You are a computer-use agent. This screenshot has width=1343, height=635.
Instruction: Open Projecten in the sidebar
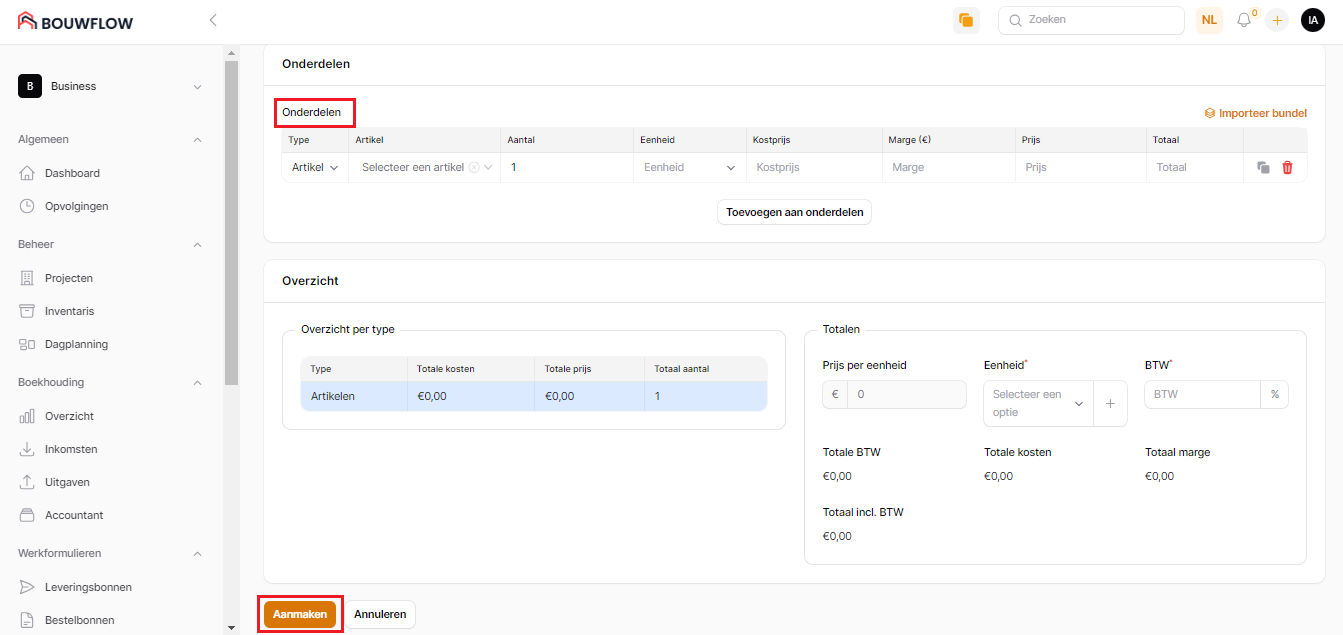[69, 278]
